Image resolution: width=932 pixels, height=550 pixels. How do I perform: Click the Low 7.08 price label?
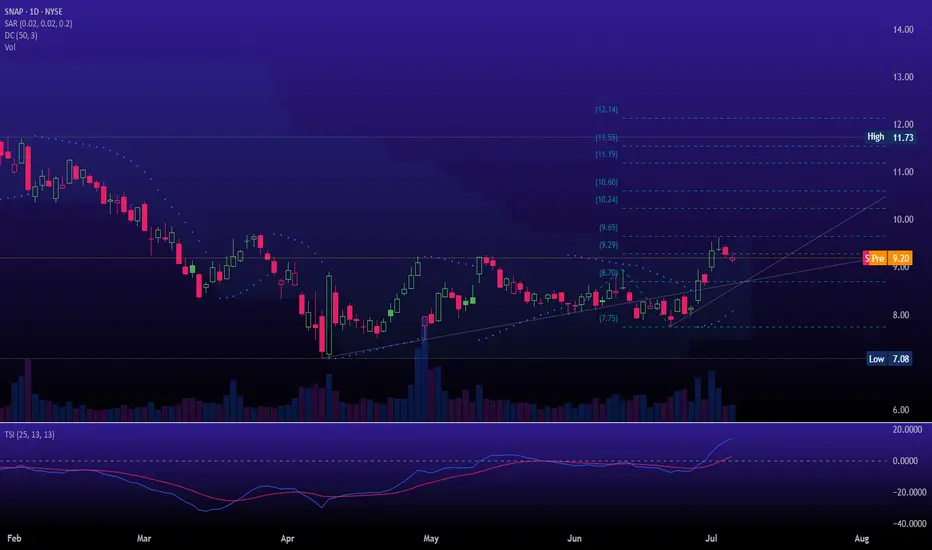[x=889, y=359]
